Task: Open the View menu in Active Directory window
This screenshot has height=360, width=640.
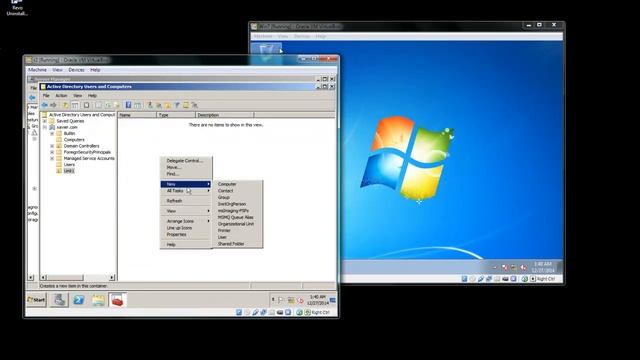Action: click(x=78, y=96)
